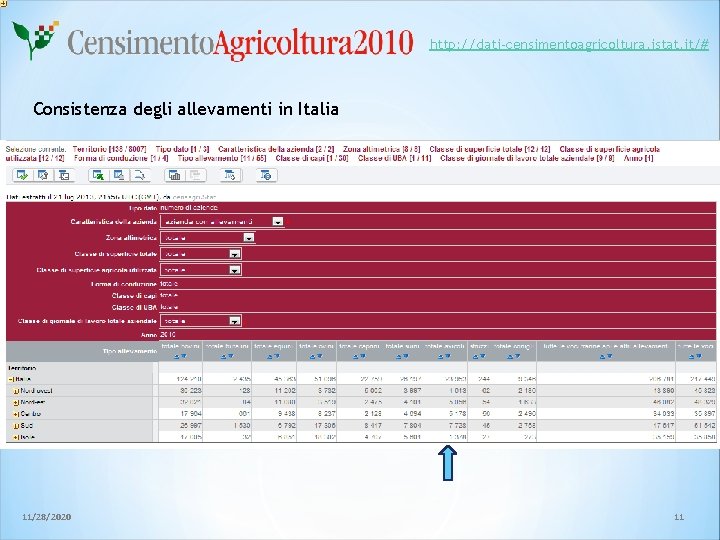Screen dimensions: 720x540
Task: Click the table with globe toolbar icon
Action: (x=266, y=175)
